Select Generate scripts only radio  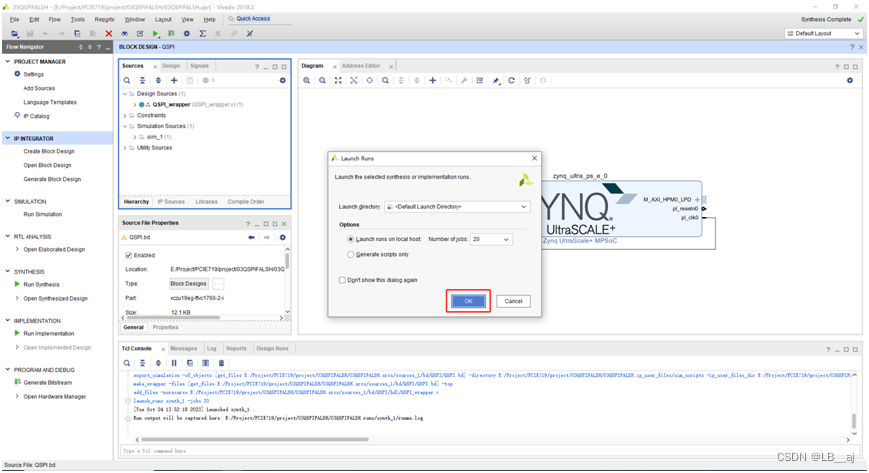(350, 255)
